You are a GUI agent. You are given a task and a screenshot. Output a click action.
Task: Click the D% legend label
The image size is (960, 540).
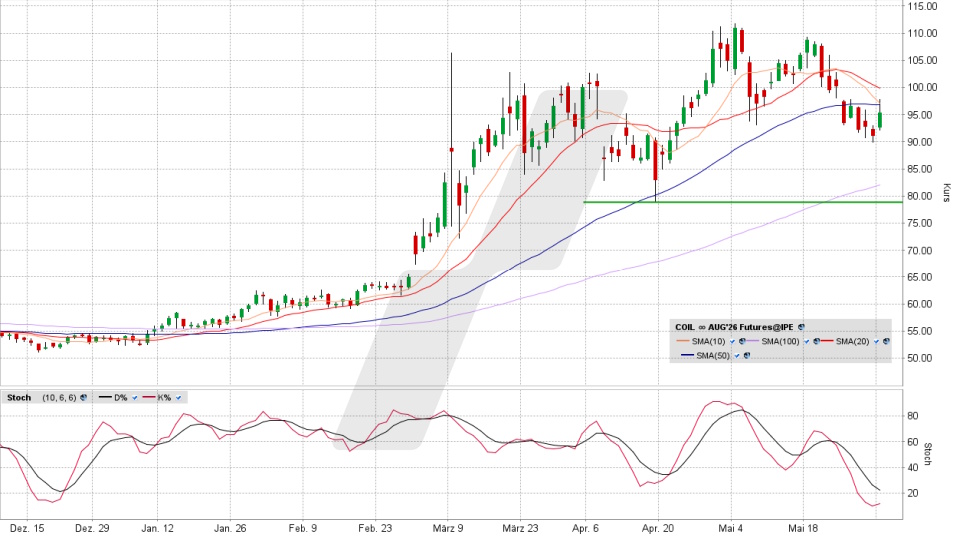pyautogui.click(x=121, y=397)
